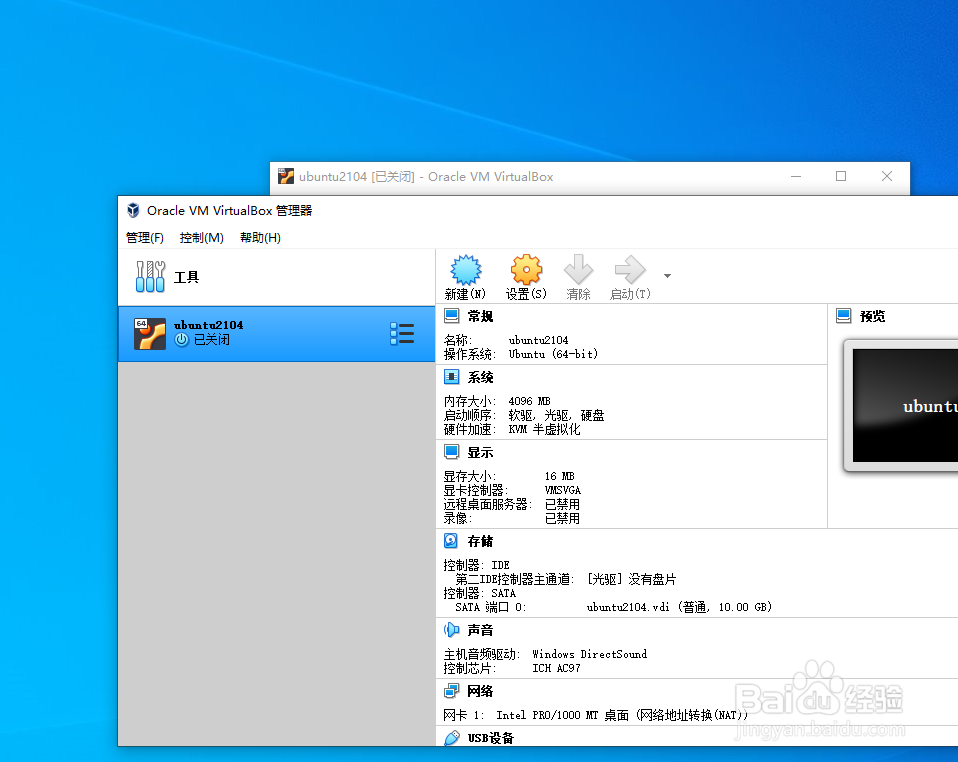Click the System (系统) section icon
The image size is (958, 762).
pyautogui.click(x=452, y=377)
